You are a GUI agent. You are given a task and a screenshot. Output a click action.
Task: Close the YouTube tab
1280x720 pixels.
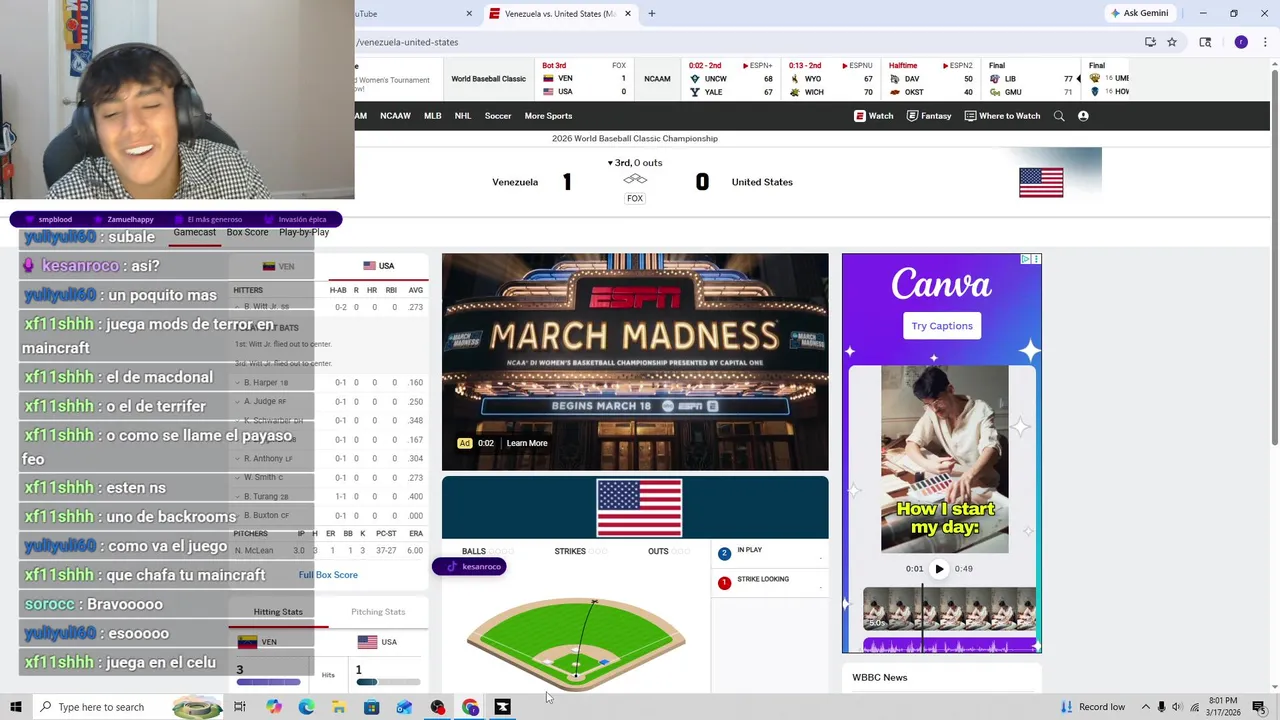click(469, 14)
